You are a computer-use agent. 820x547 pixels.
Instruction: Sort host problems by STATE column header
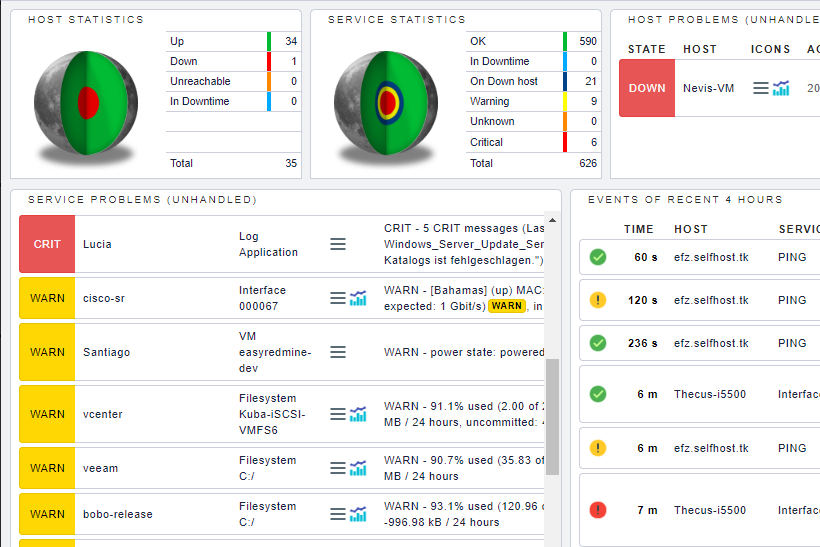click(646, 49)
